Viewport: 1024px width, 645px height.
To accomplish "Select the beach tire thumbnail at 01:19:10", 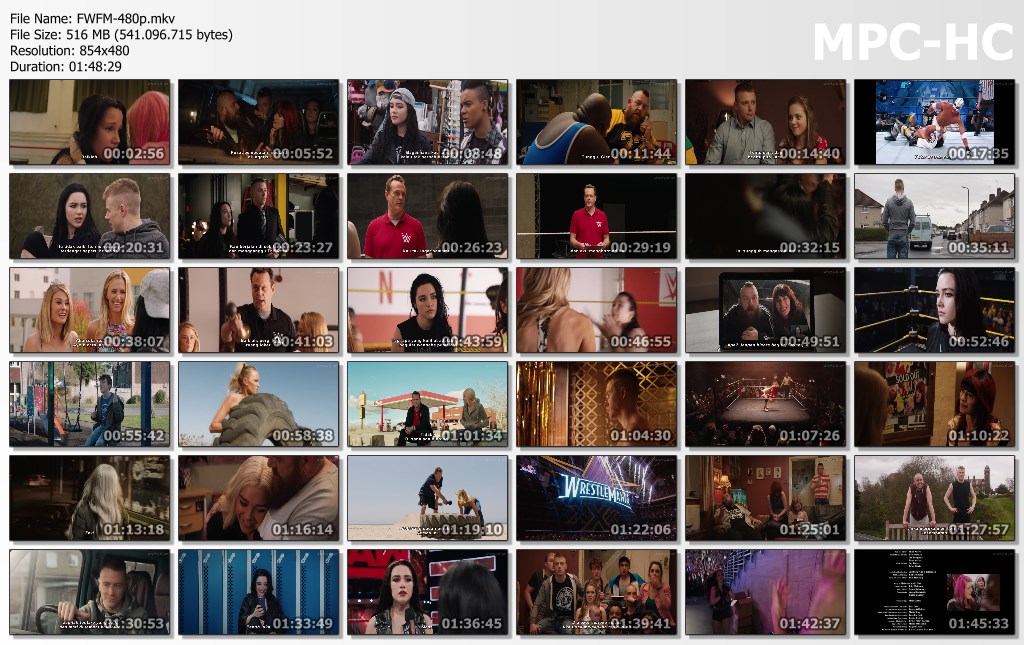I will [x=428, y=498].
